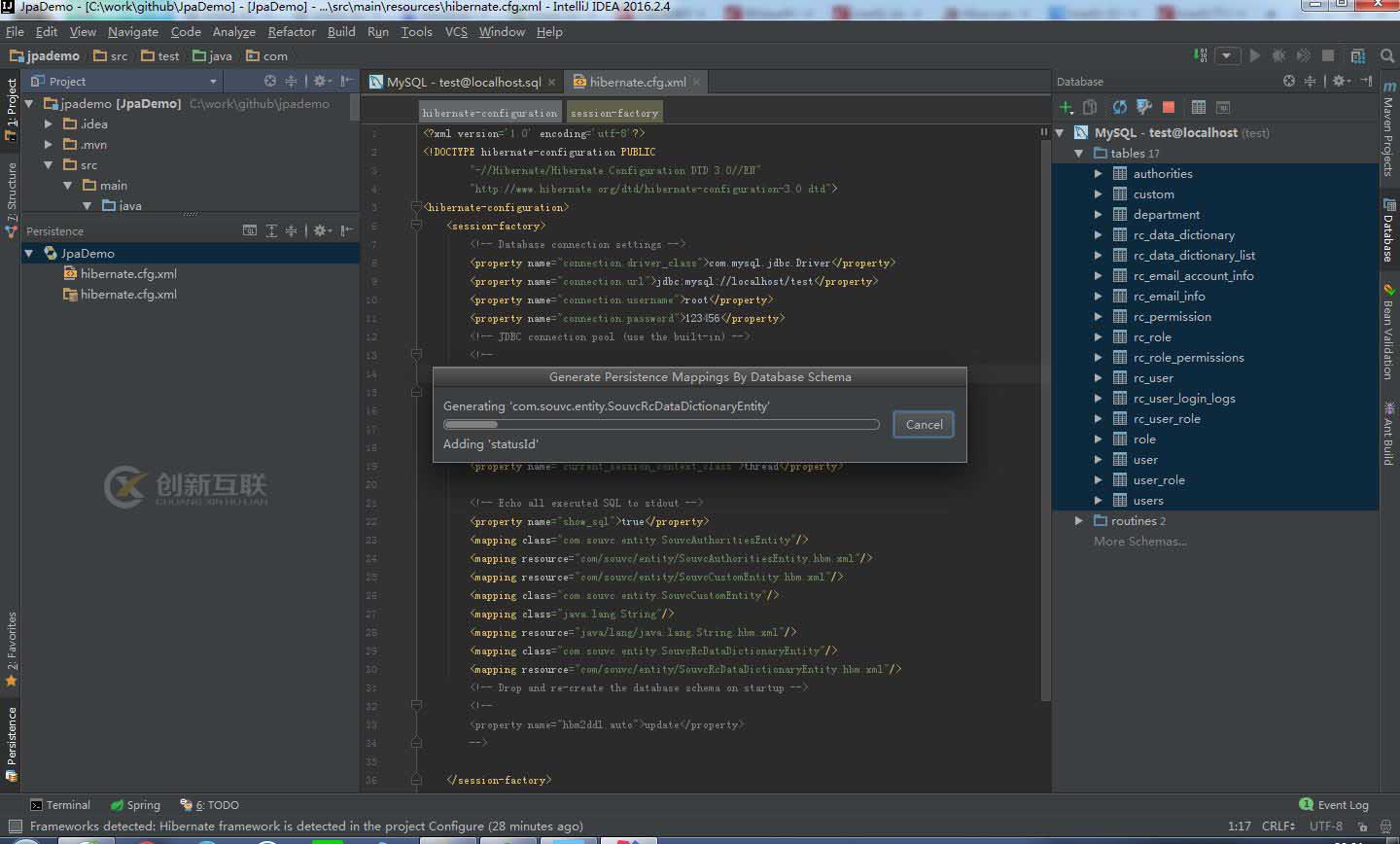Image resolution: width=1400 pixels, height=844 pixels.
Task: Open the Refactor menu
Action: pos(292,31)
